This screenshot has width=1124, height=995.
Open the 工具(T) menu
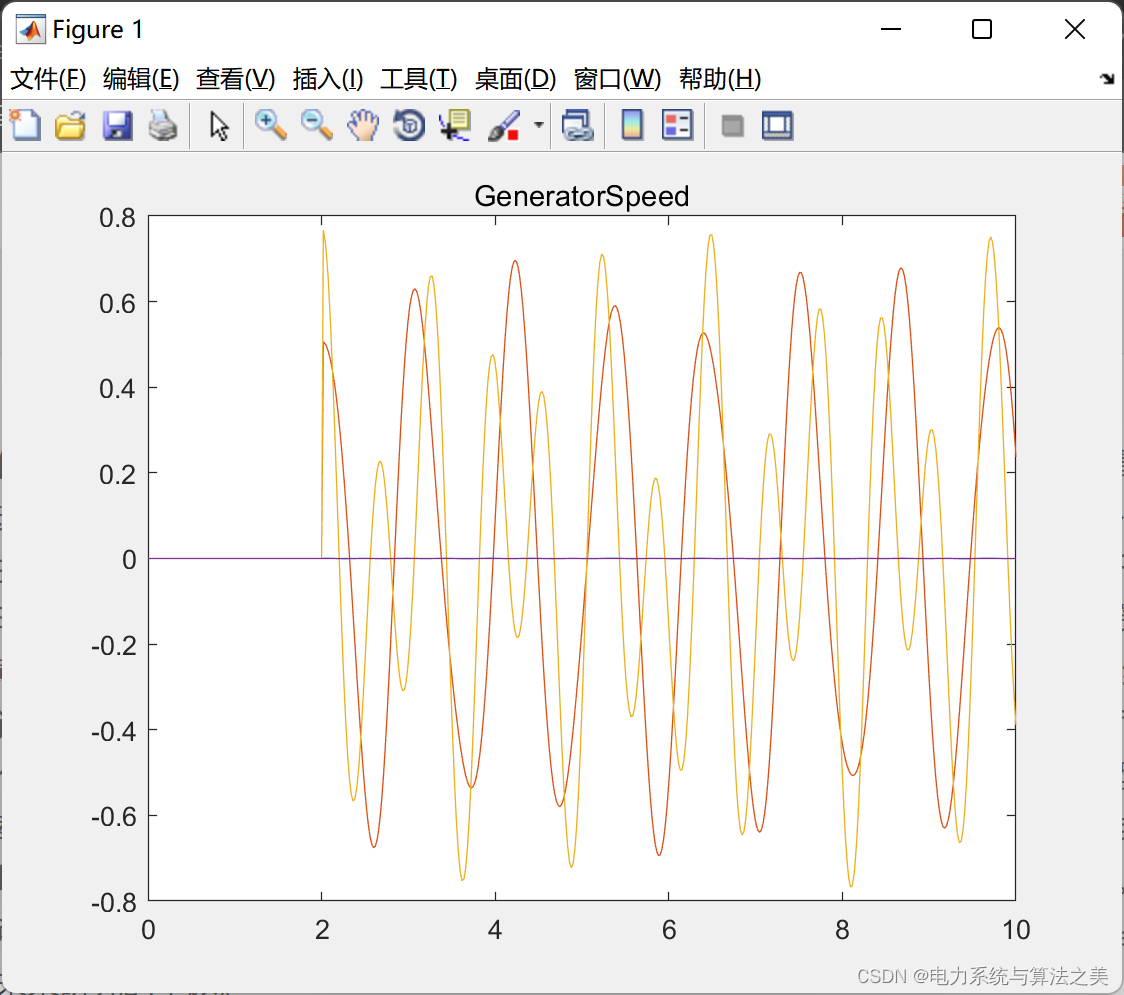tap(419, 79)
